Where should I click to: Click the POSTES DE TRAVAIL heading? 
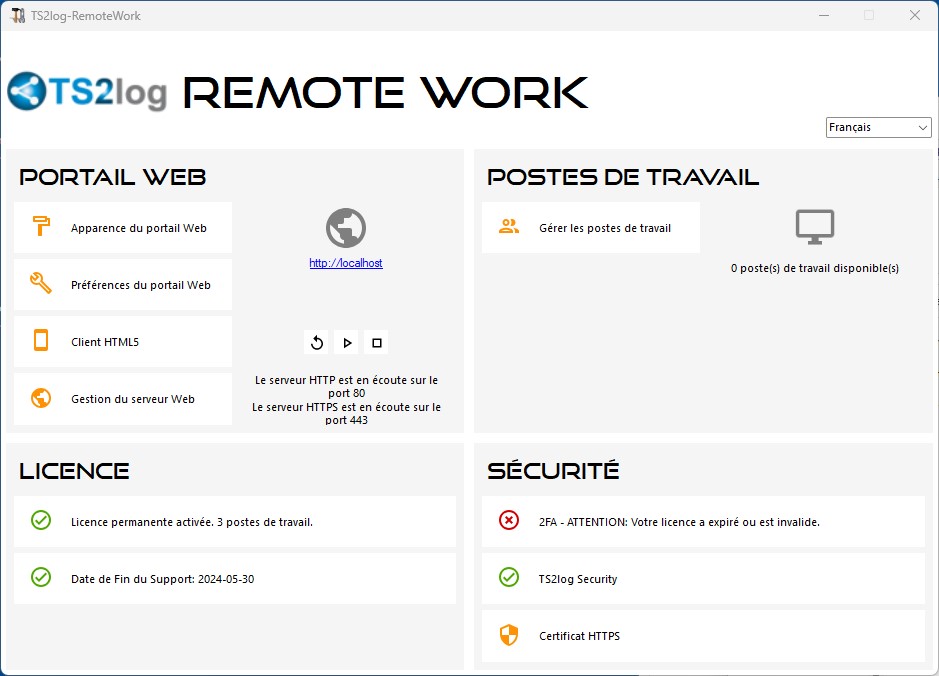click(x=623, y=177)
